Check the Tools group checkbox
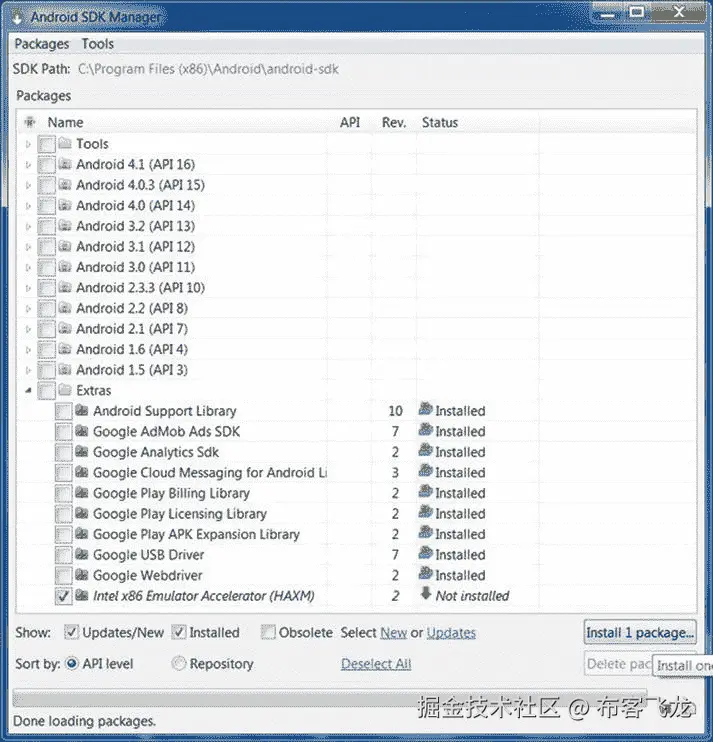Image resolution: width=713 pixels, height=742 pixels. [46, 144]
